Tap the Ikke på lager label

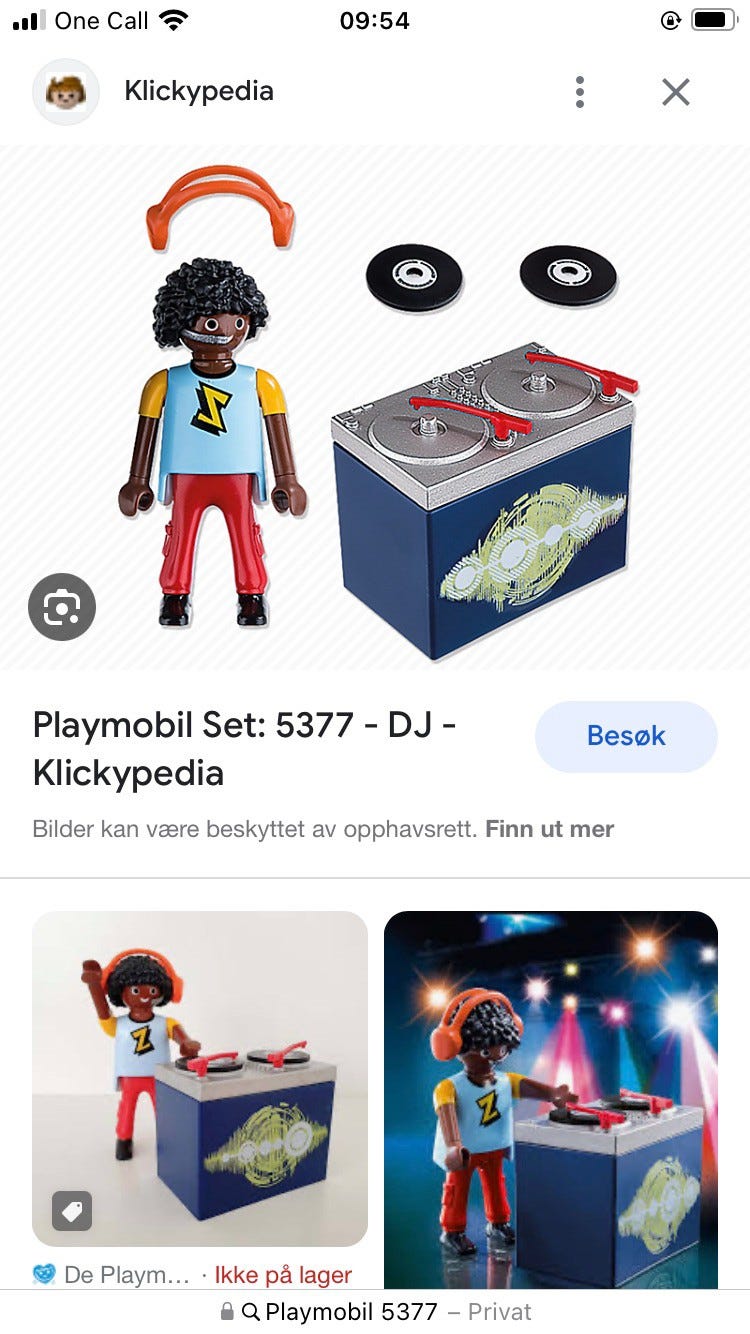click(283, 1275)
